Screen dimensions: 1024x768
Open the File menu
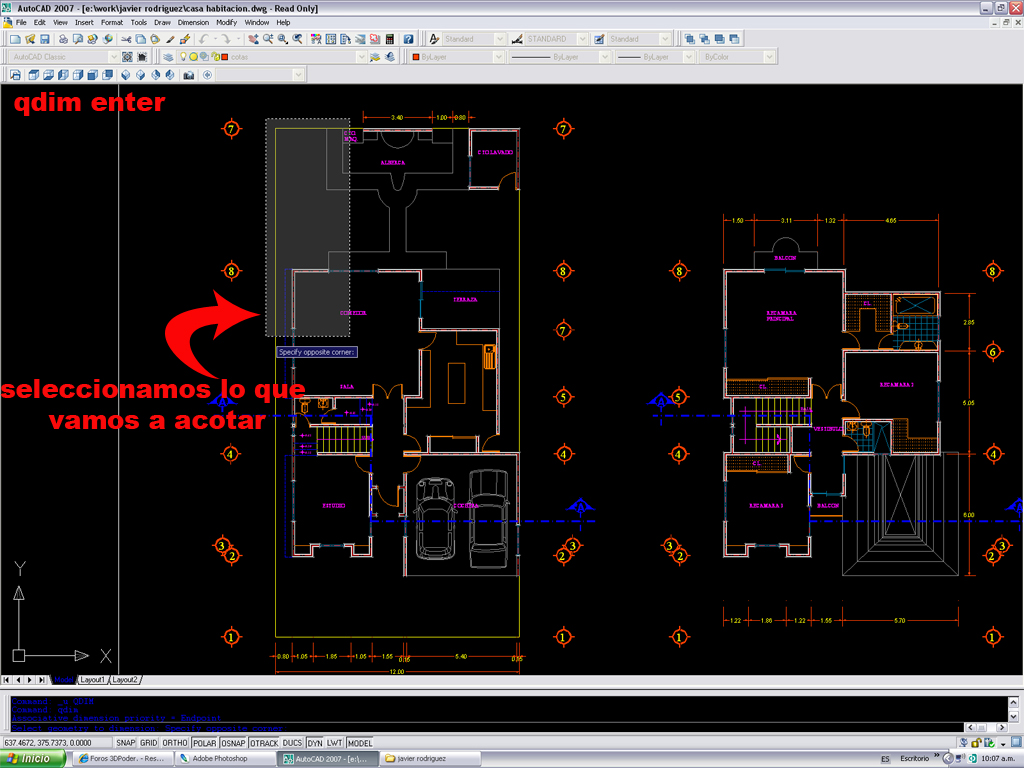(x=21, y=22)
